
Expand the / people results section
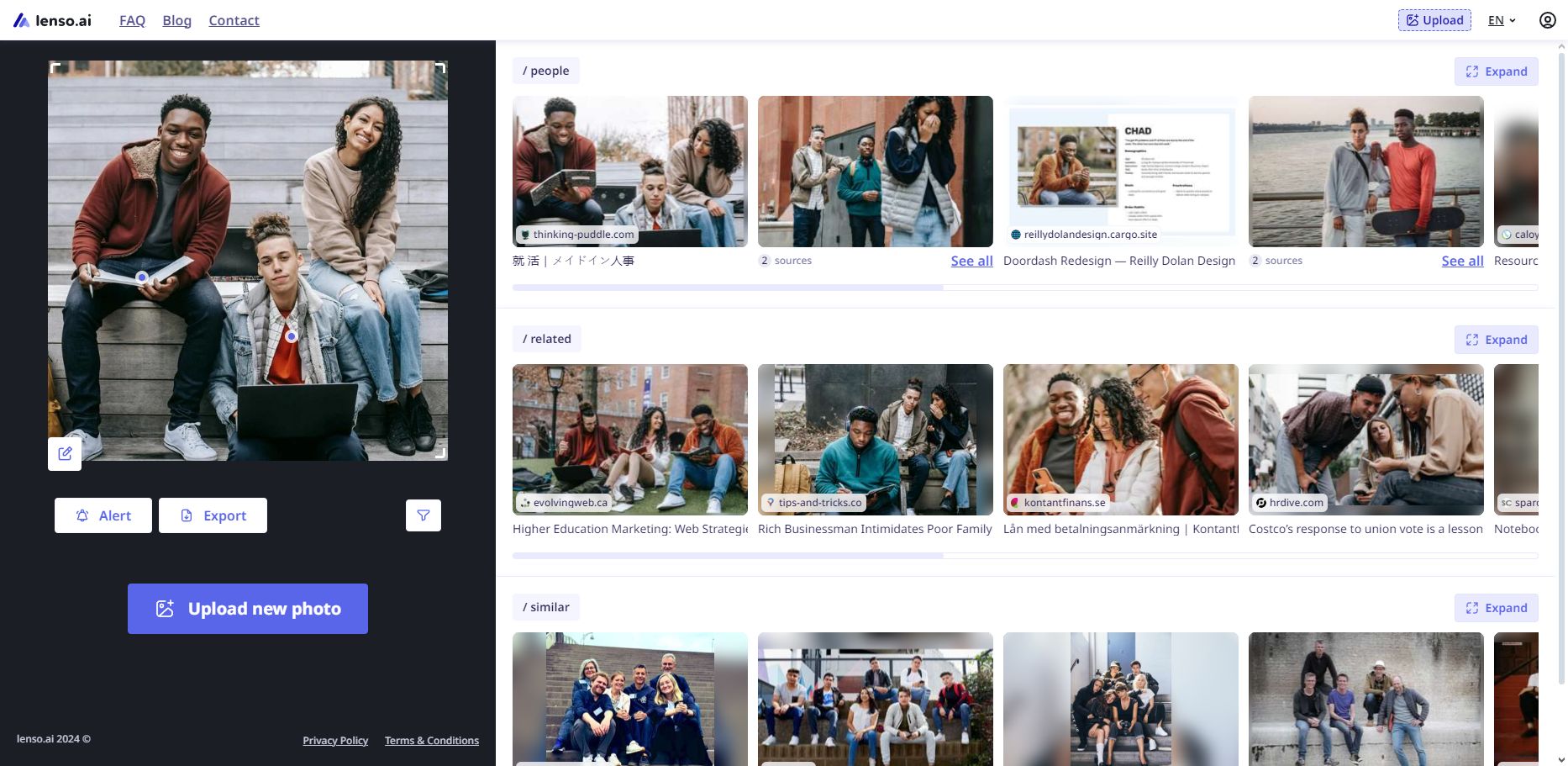coord(1496,71)
